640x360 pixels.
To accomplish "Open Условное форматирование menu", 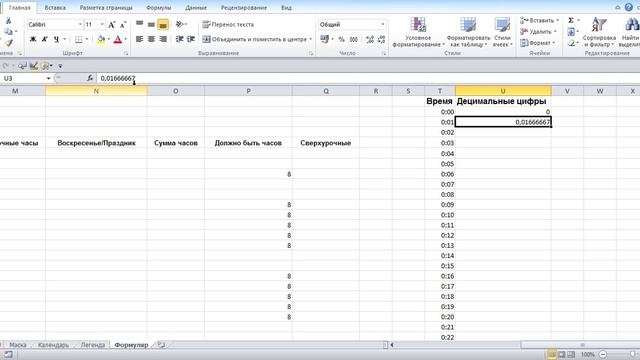I will pos(418,32).
